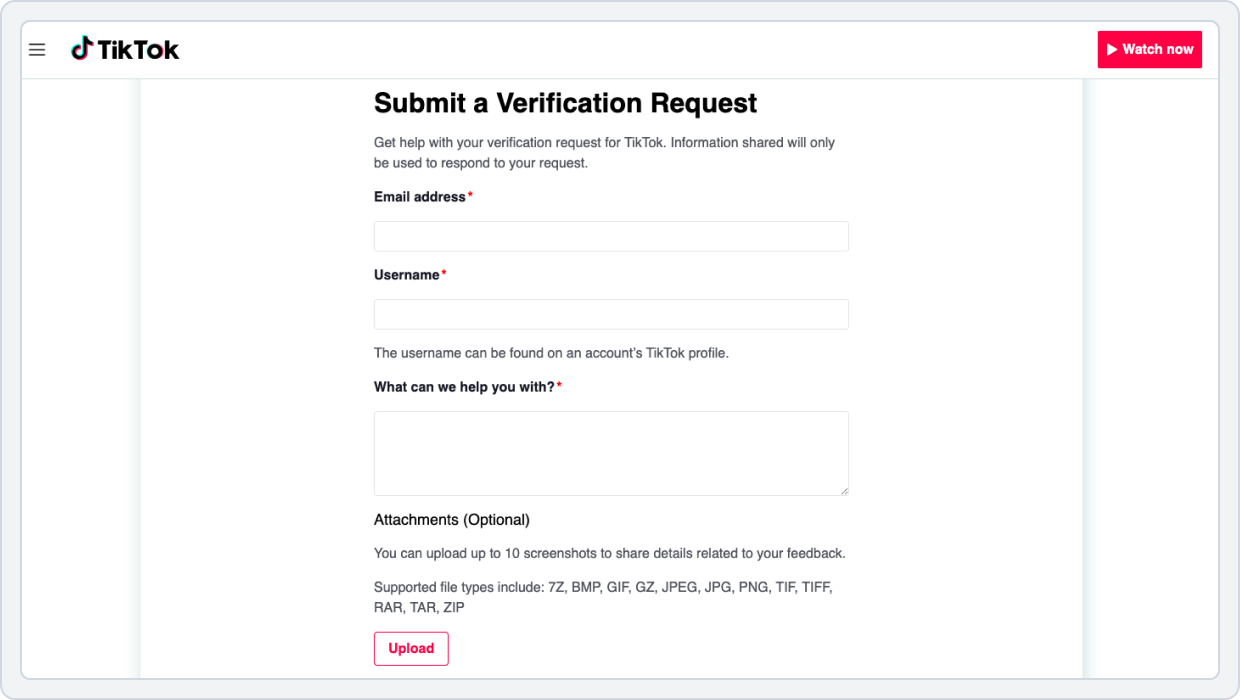Click the Attachments (Optional) heading

coord(451,519)
